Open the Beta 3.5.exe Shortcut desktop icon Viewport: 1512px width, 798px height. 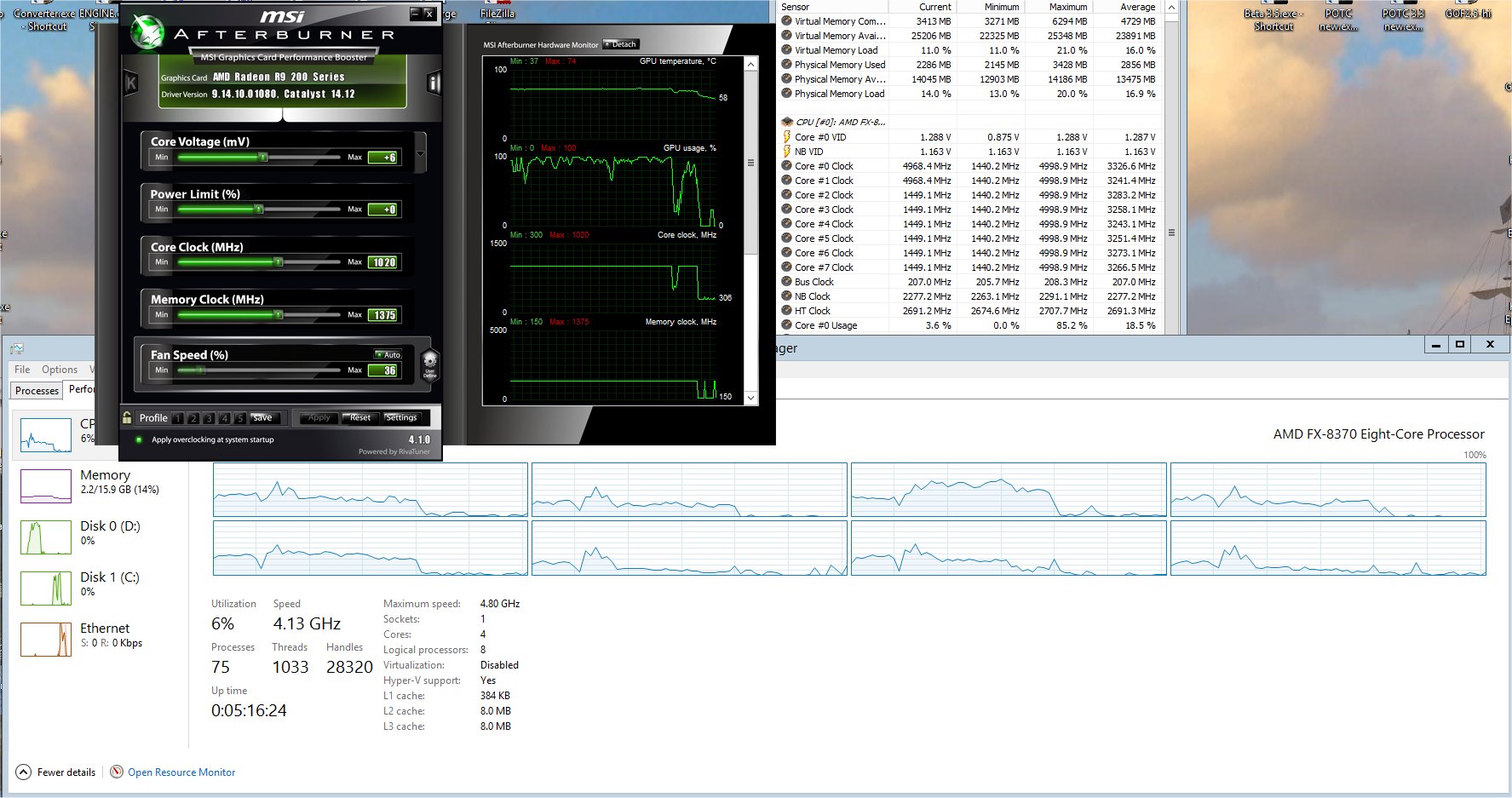tap(1273, 17)
